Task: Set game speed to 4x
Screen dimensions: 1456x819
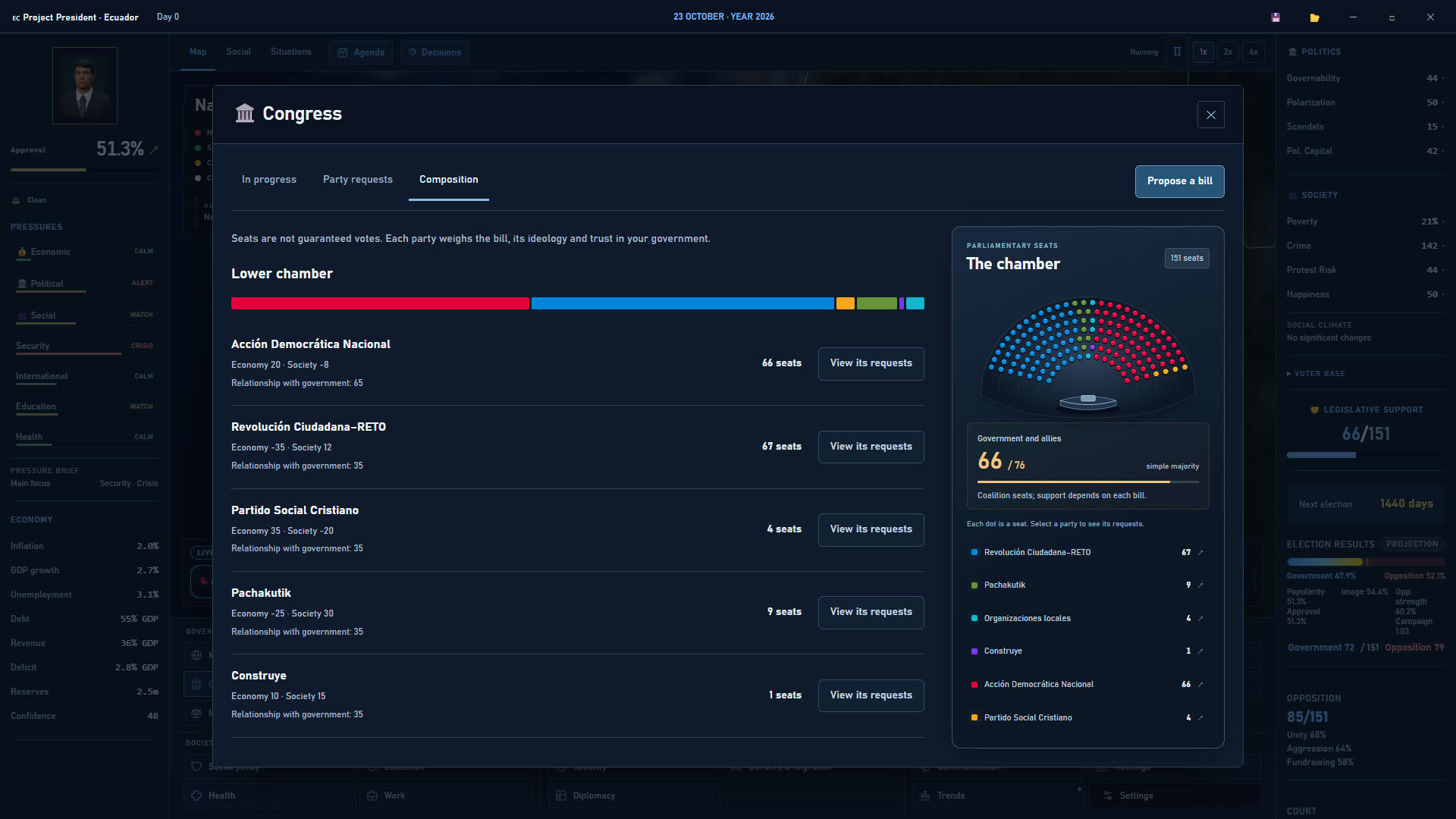Action: pyautogui.click(x=1254, y=52)
